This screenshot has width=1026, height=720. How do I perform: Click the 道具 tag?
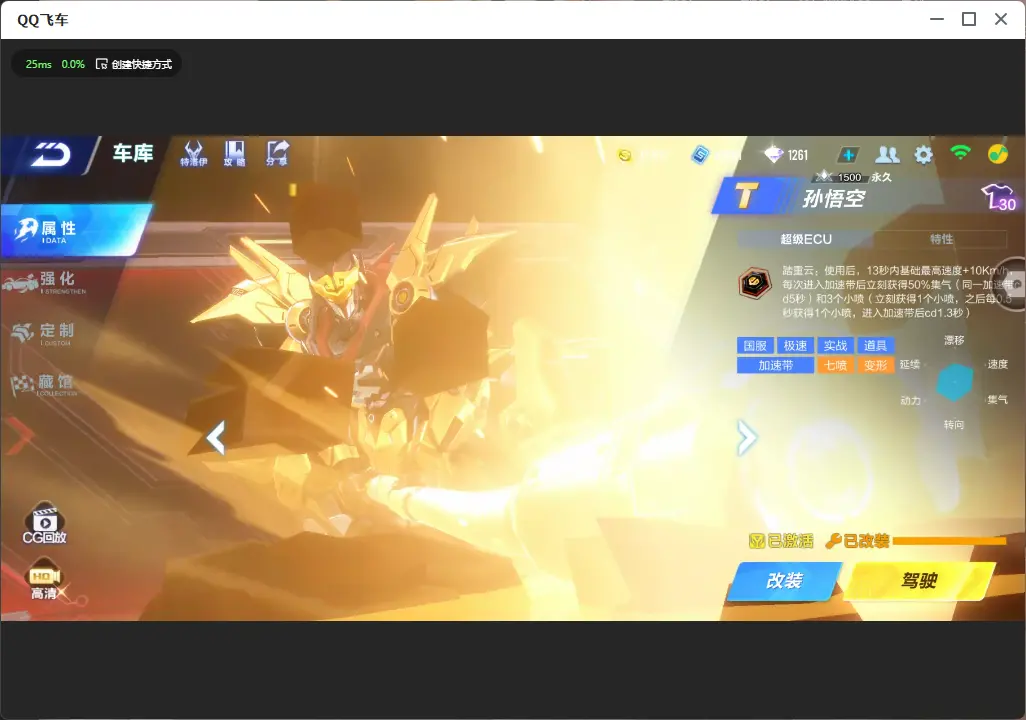(875, 346)
